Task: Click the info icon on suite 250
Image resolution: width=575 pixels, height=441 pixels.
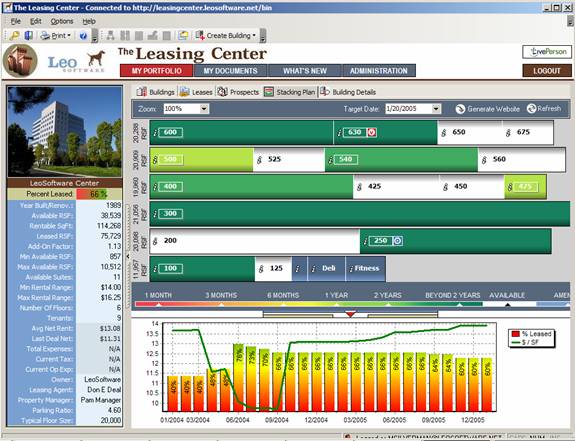Action: (x=365, y=241)
